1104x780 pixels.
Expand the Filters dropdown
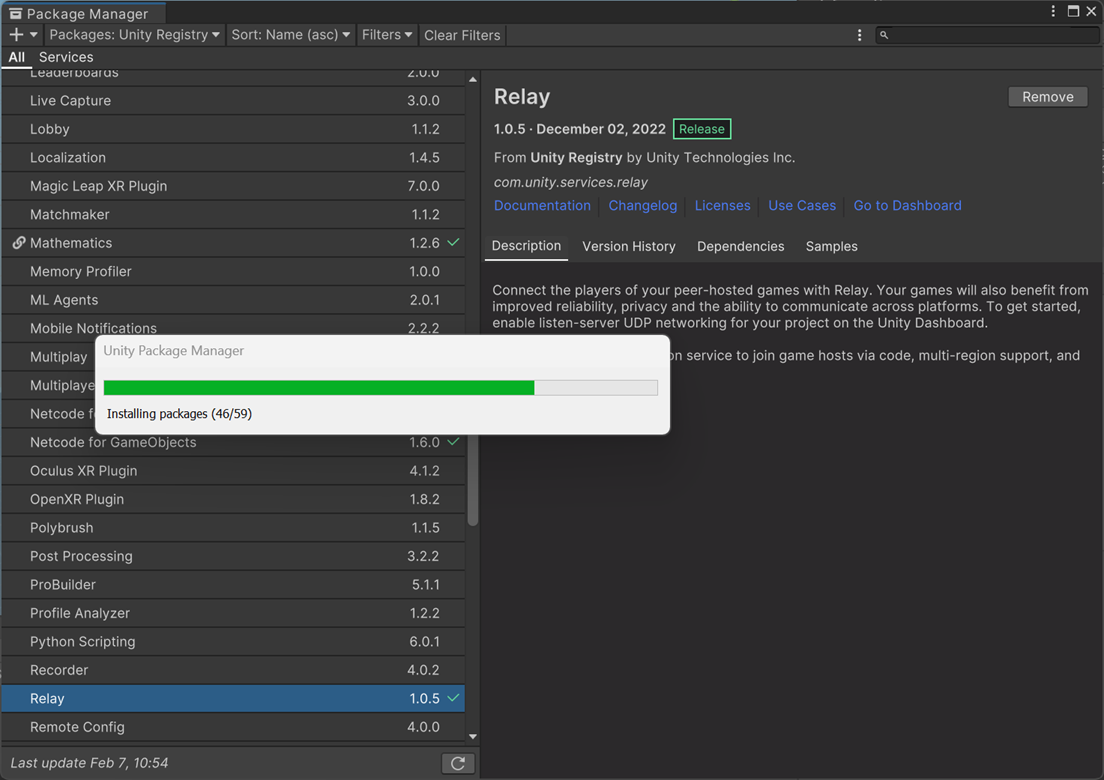coord(387,35)
